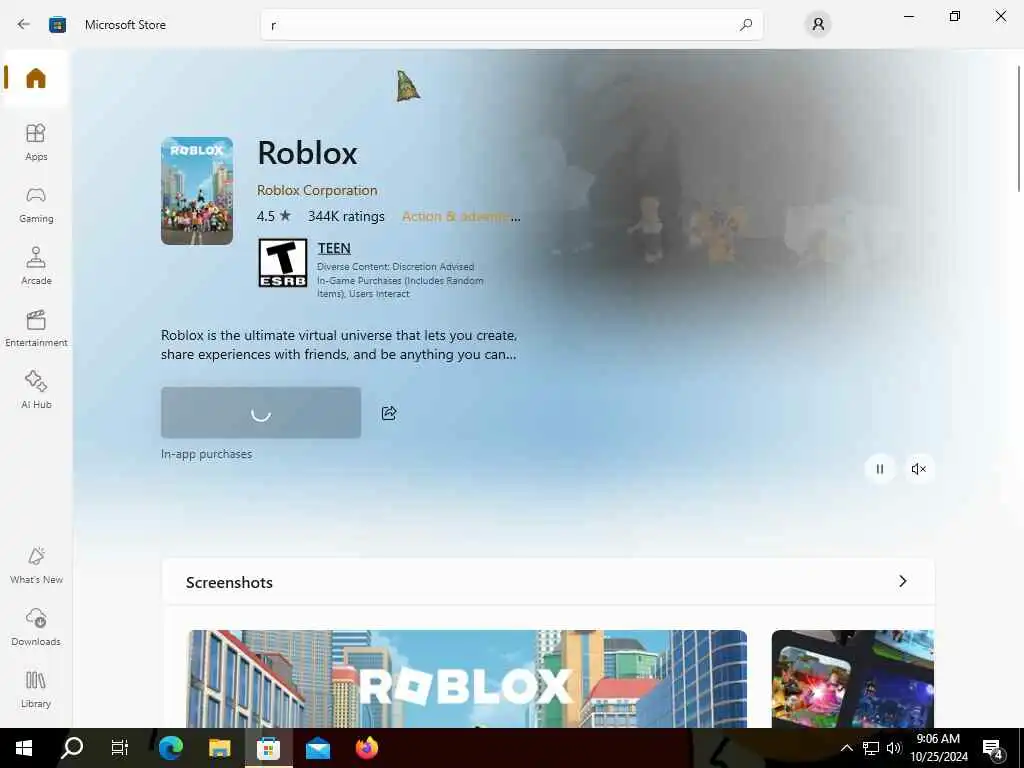
Task: Click the loading install button
Action: (261, 413)
